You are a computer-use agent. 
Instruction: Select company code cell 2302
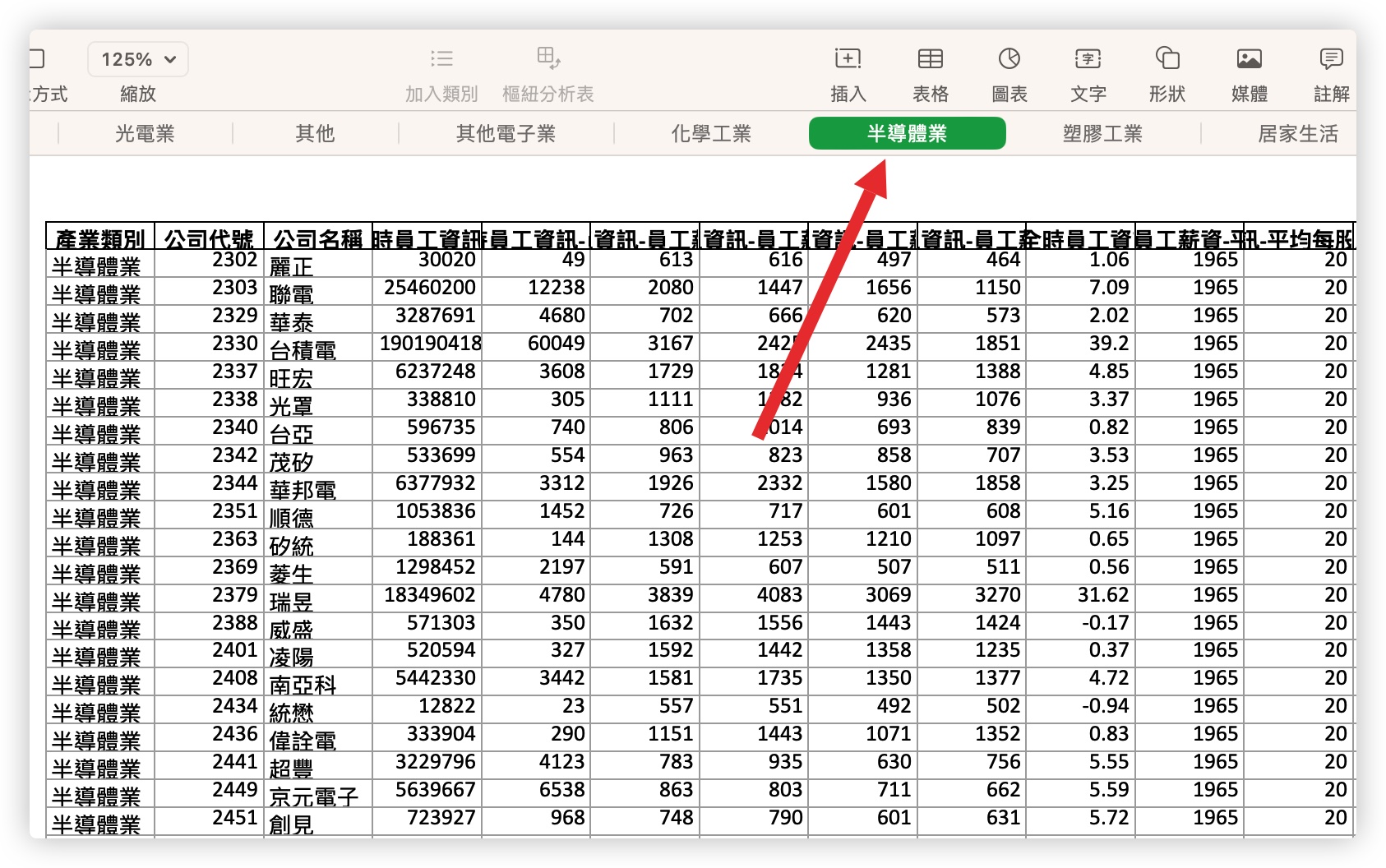(x=209, y=264)
